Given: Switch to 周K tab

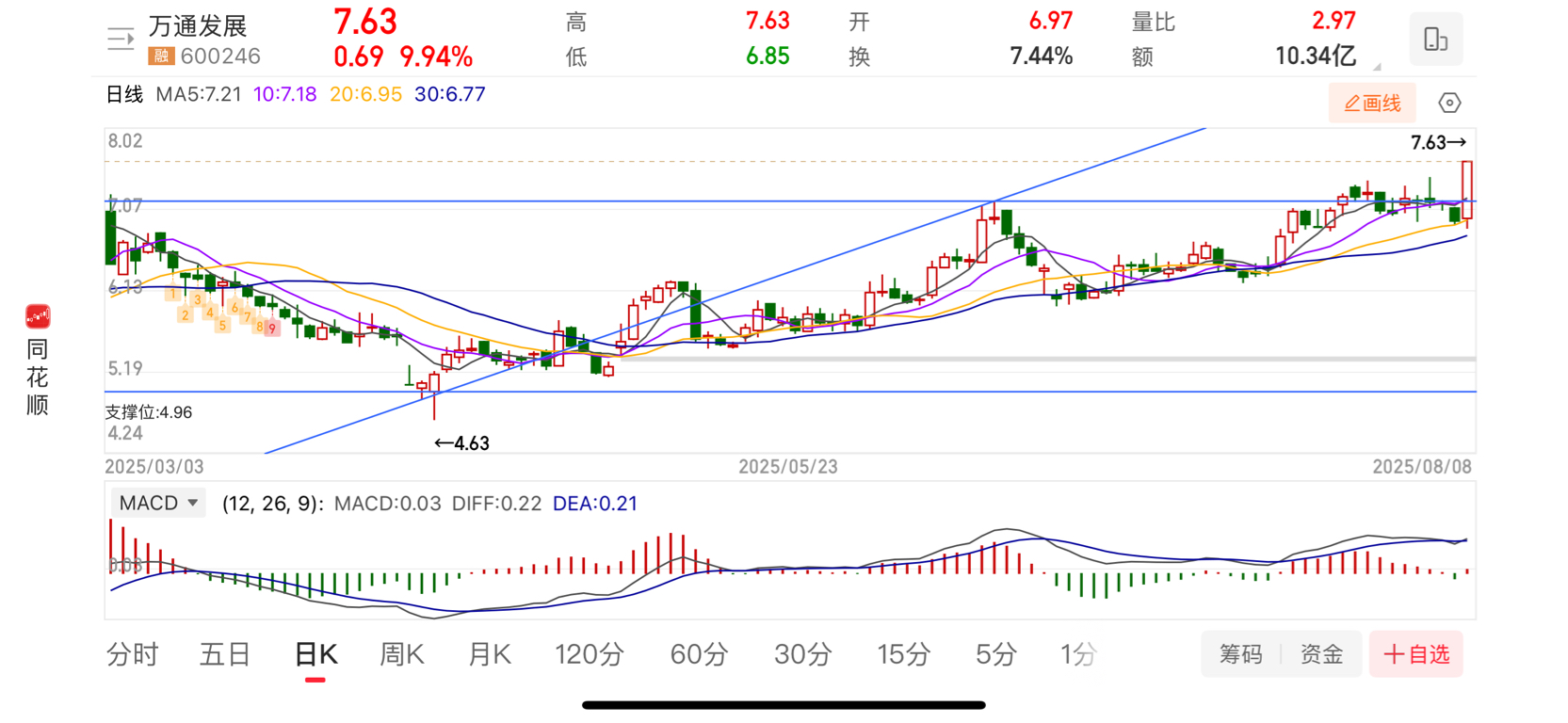Looking at the screenshot, I should point(402,654).
